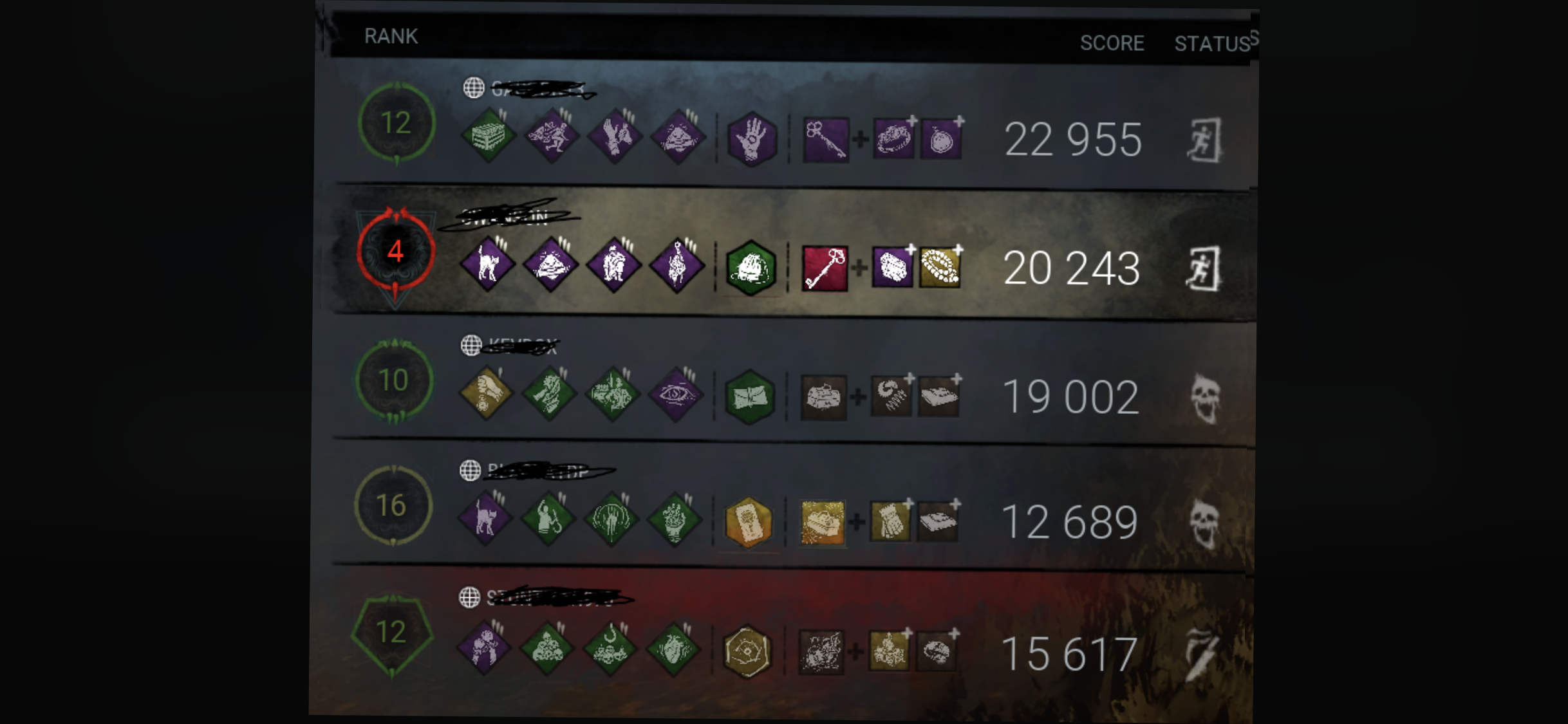Click the green envelope offering in third row
This screenshot has width=1568, height=724.
tap(750, 396)
